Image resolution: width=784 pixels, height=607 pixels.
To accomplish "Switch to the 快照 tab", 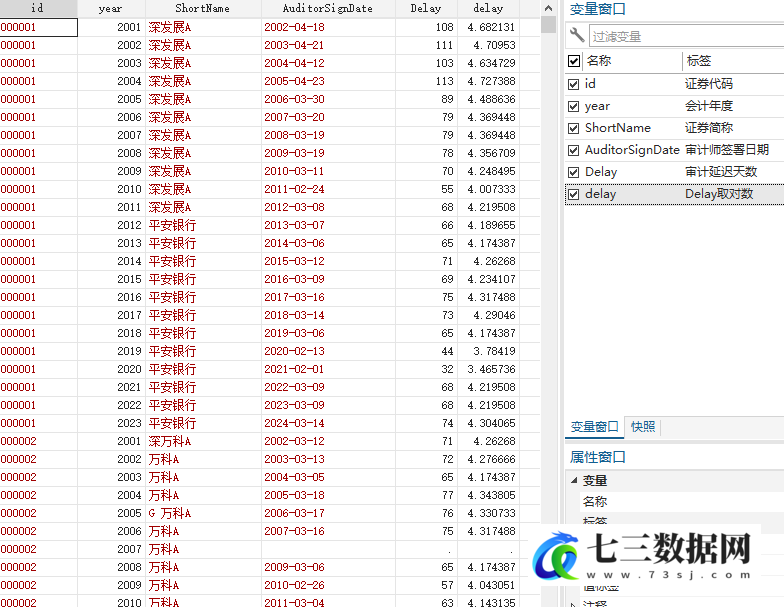I will pyautogui.click(x=642, y=427).
